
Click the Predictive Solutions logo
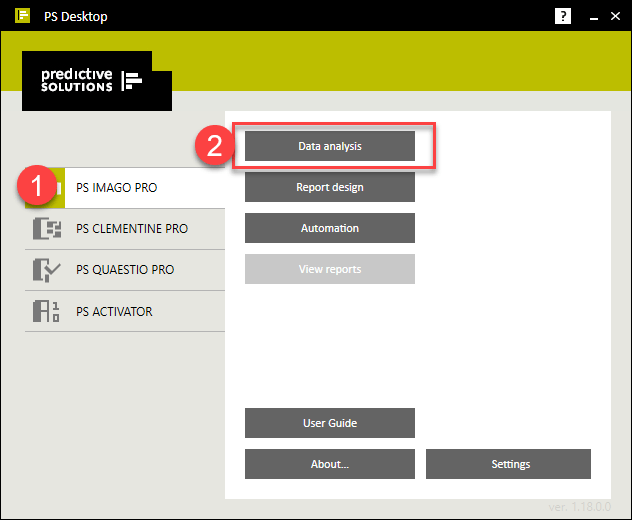click(97, 81)
